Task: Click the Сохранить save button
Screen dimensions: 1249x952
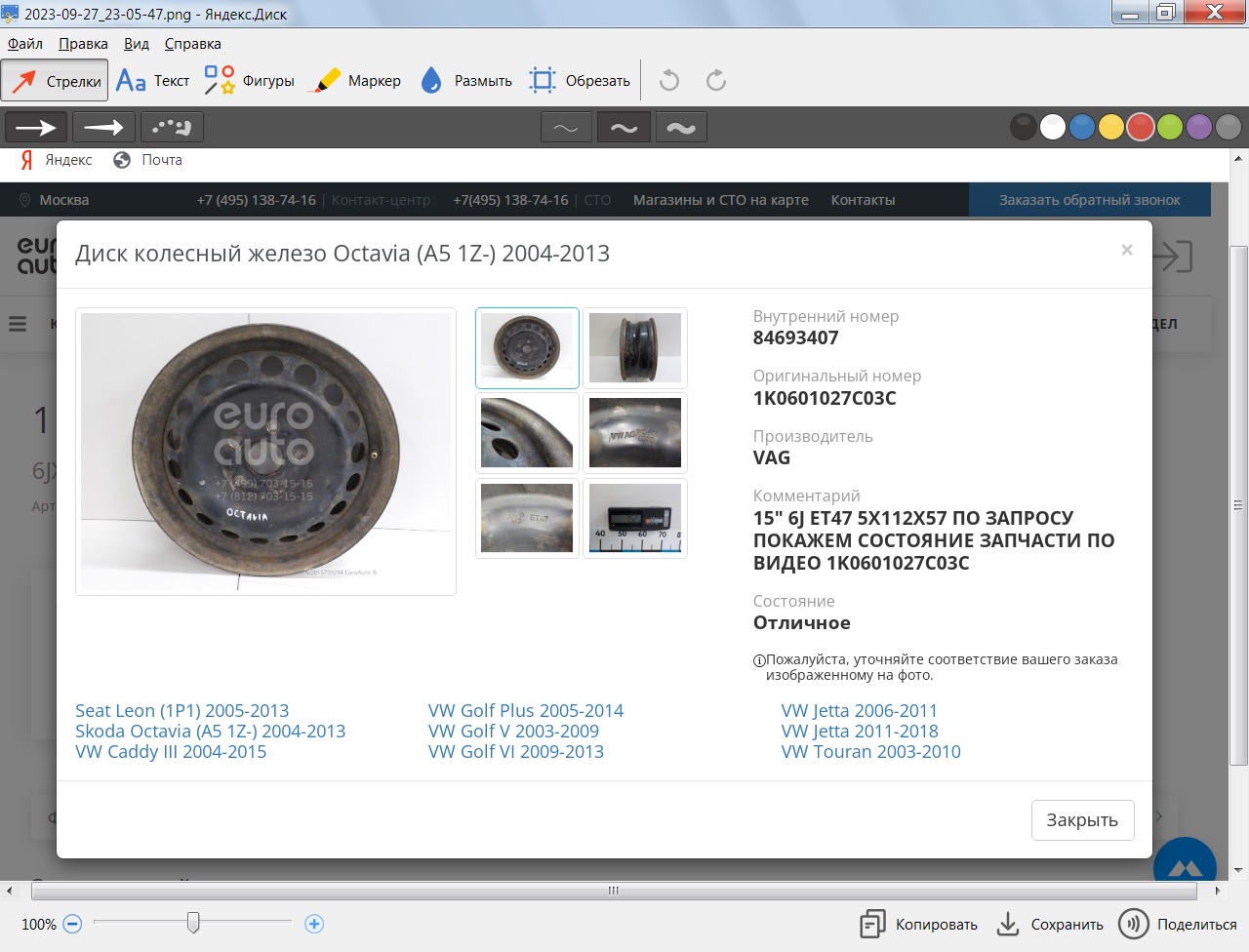Action: tap(1050, 924)
